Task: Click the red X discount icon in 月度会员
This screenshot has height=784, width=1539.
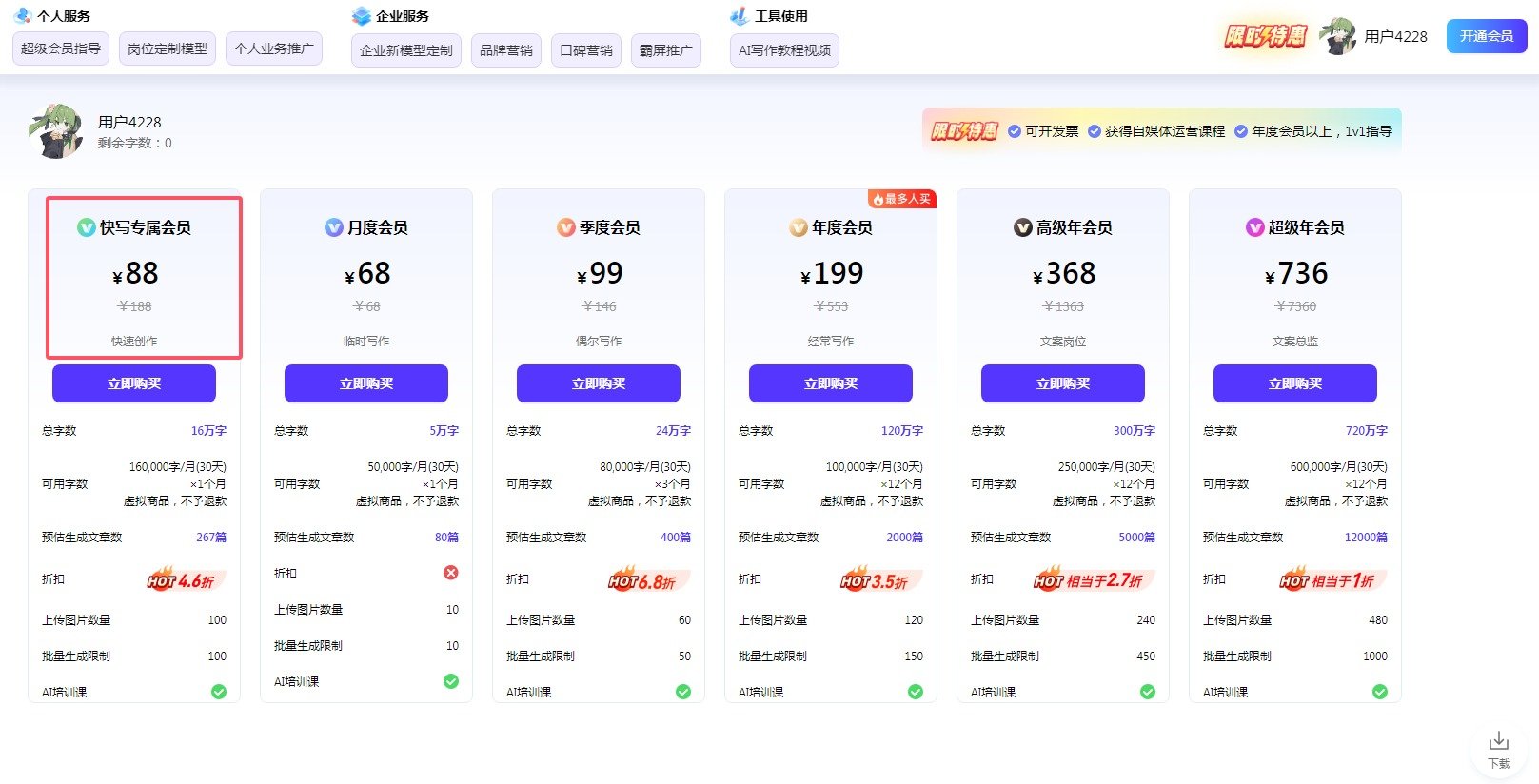Action: pyautogui.click(x=451, y=573)
